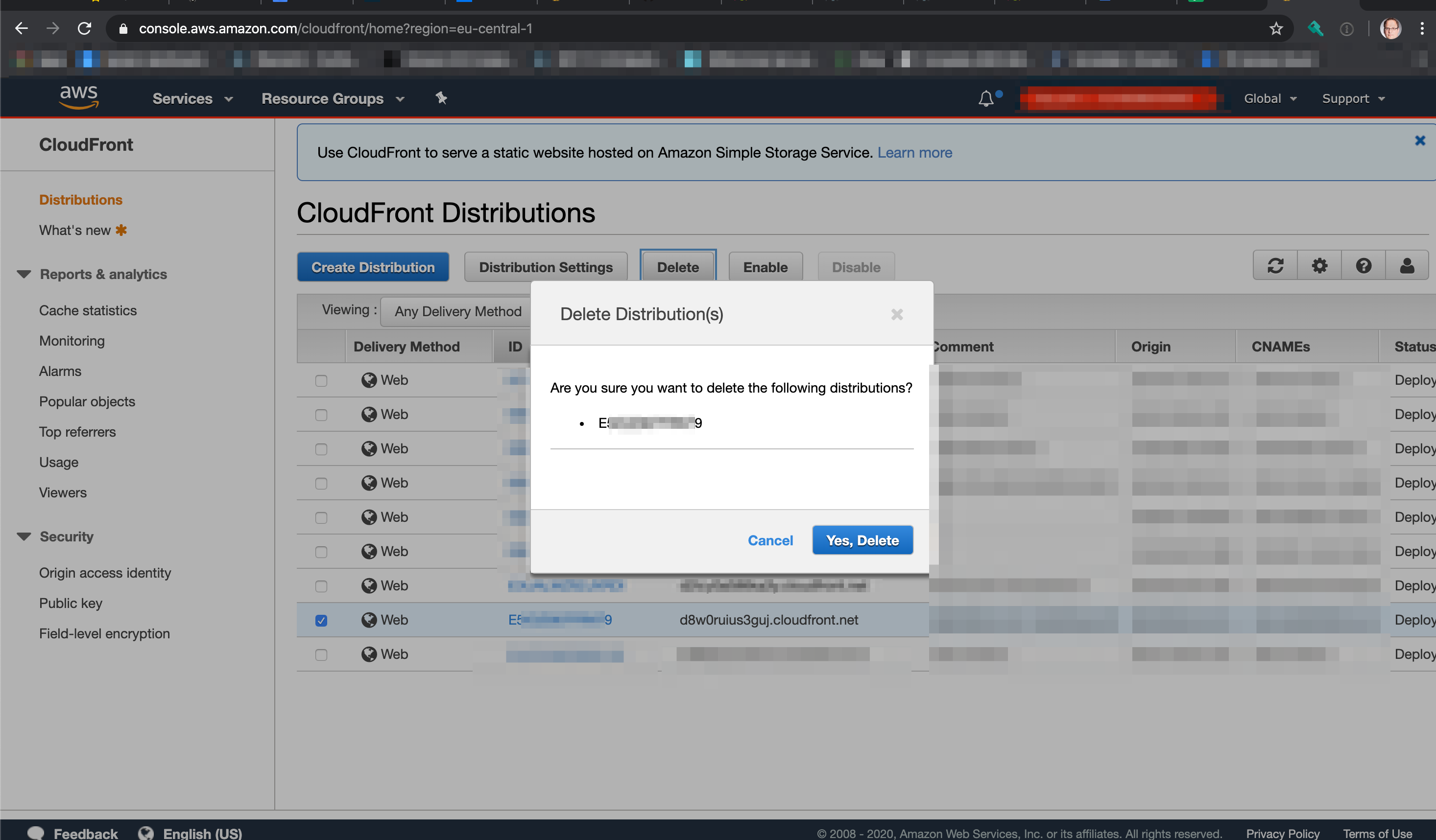Open What's new in the sidebar
The width and height of the screenshot is (1436, 840).
point(74,230)
